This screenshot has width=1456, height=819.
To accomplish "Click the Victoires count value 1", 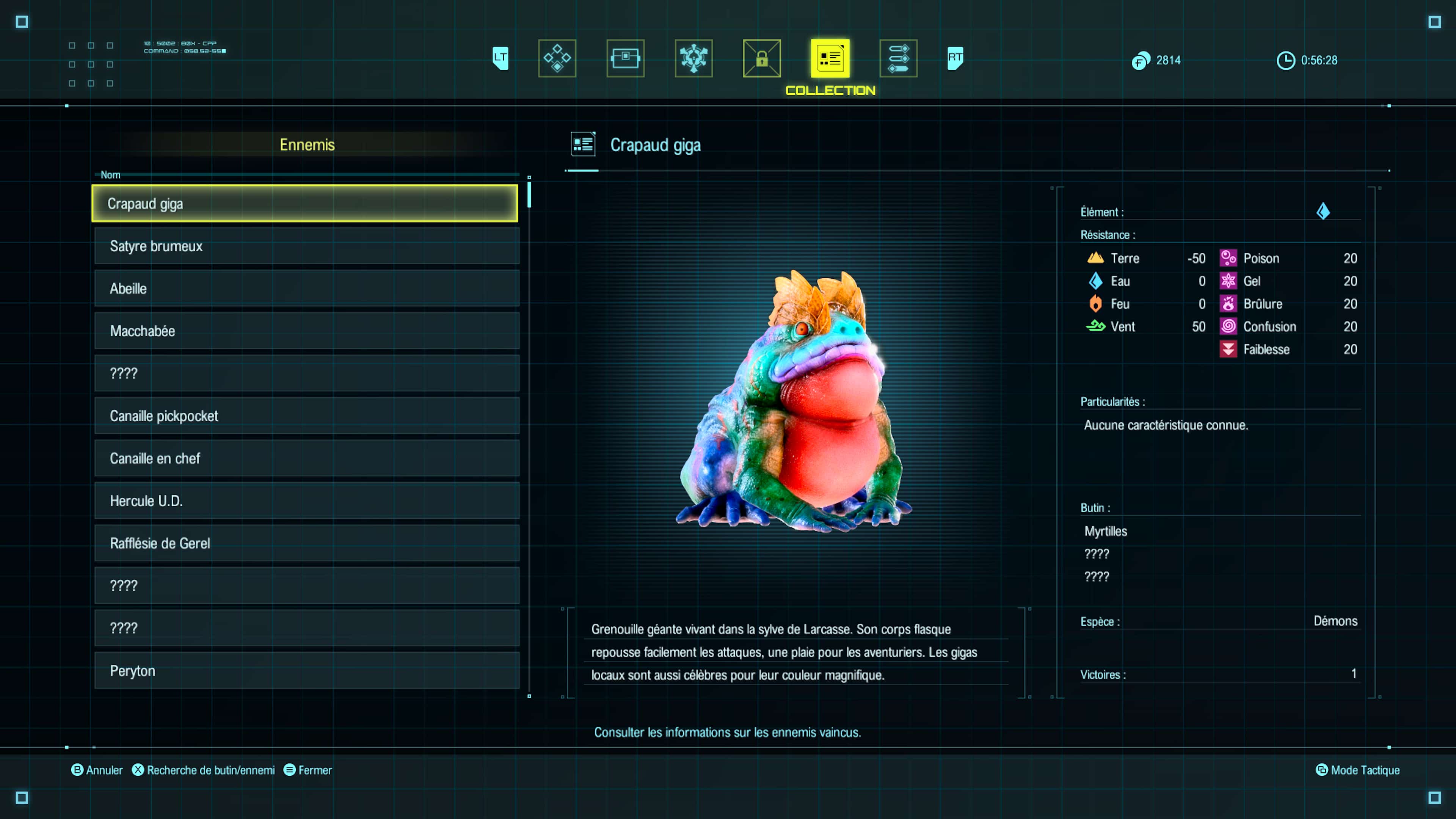I will (1354, 673).
